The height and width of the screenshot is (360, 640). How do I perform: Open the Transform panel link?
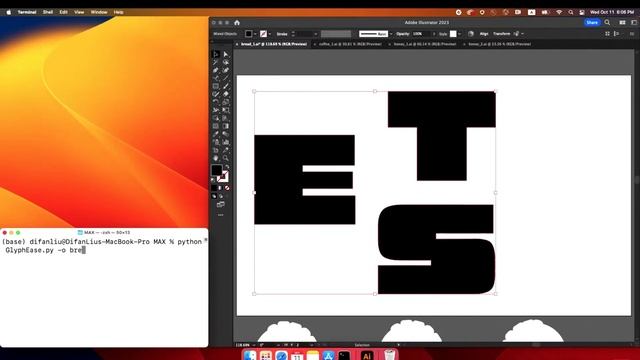502,34
